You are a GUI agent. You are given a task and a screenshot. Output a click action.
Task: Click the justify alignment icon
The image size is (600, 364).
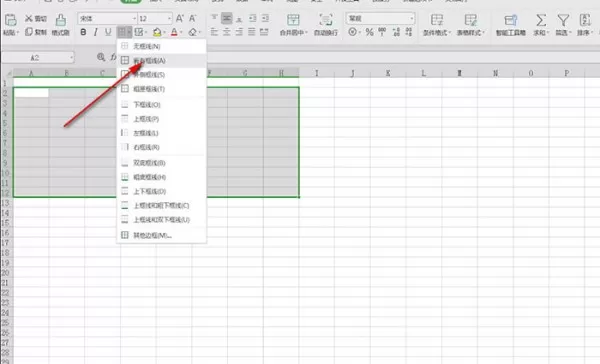point(251,32)
